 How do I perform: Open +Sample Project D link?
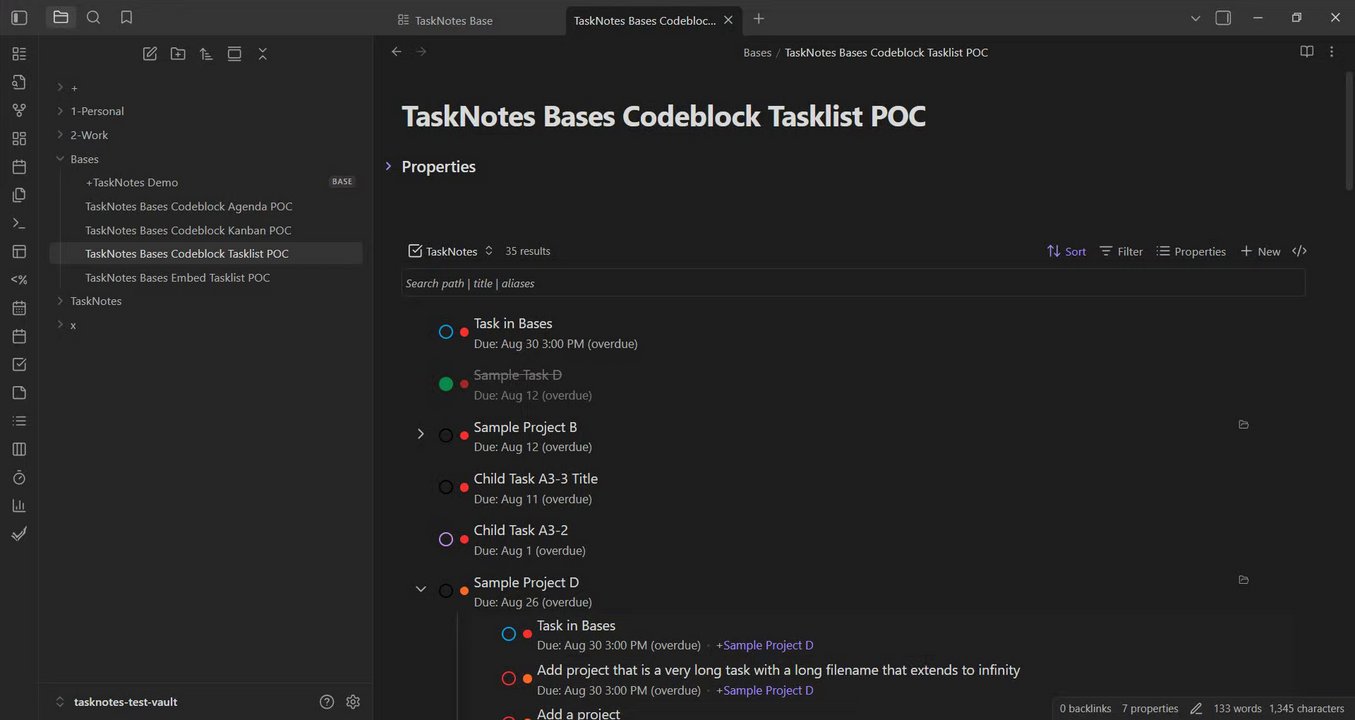pos(764,645)
